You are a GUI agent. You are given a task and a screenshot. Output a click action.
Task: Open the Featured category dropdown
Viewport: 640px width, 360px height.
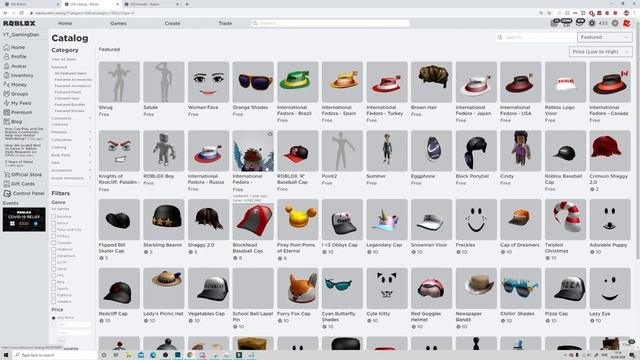(x=604, y=37)
